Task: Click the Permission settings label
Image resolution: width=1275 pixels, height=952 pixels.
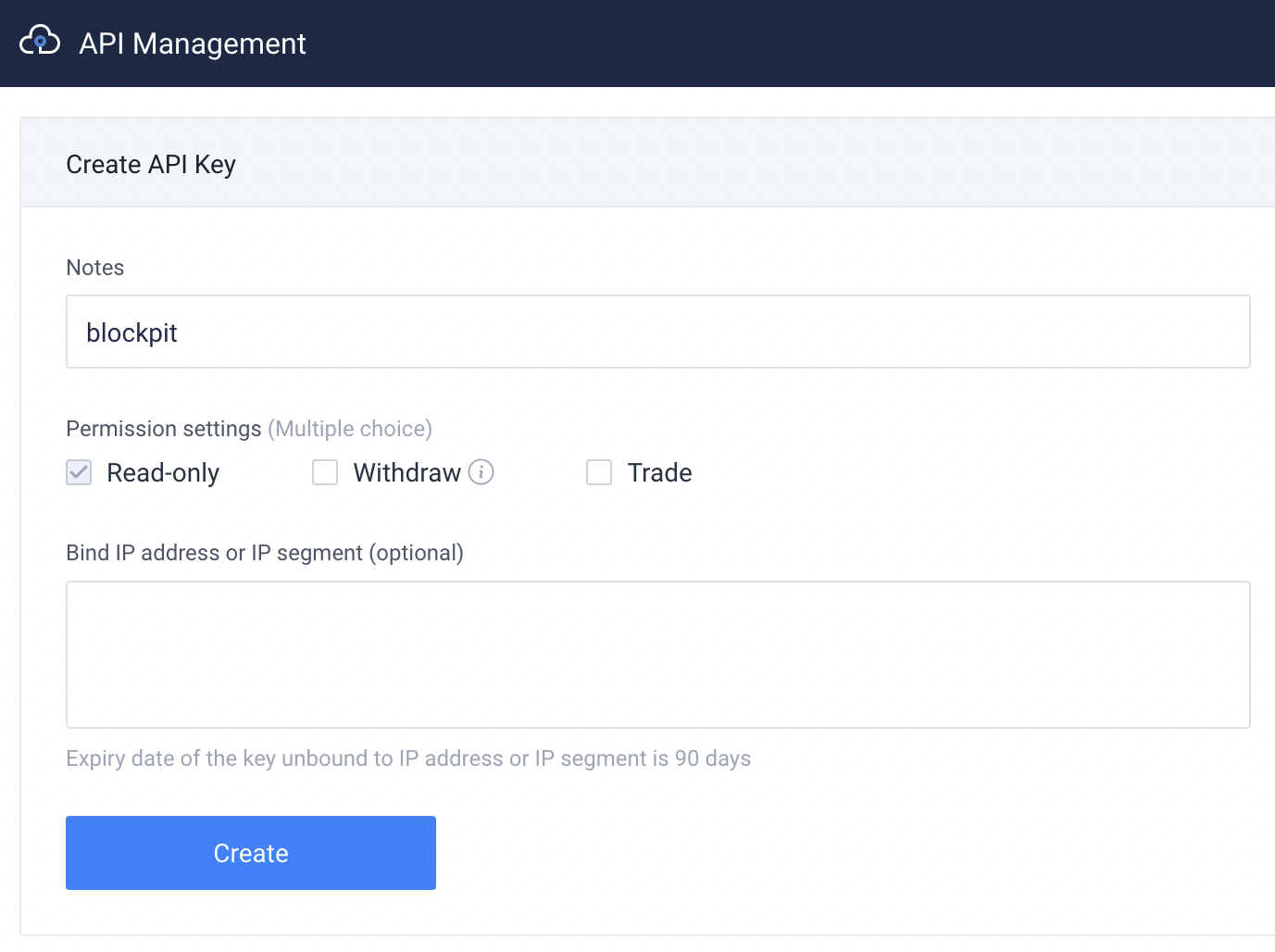Action: pyautogui.click(x=164, y=429)
